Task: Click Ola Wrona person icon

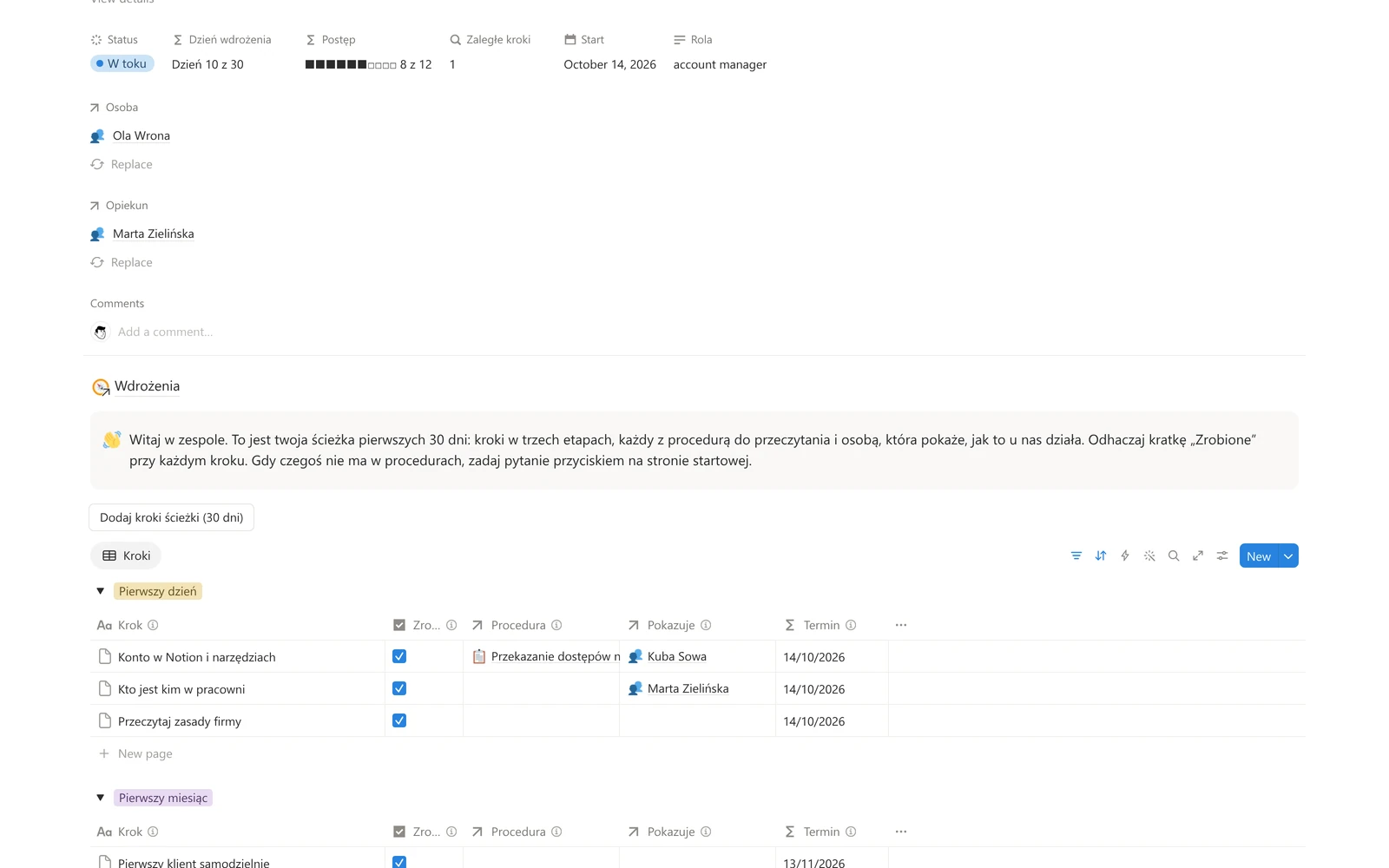Action: [97, 136]
